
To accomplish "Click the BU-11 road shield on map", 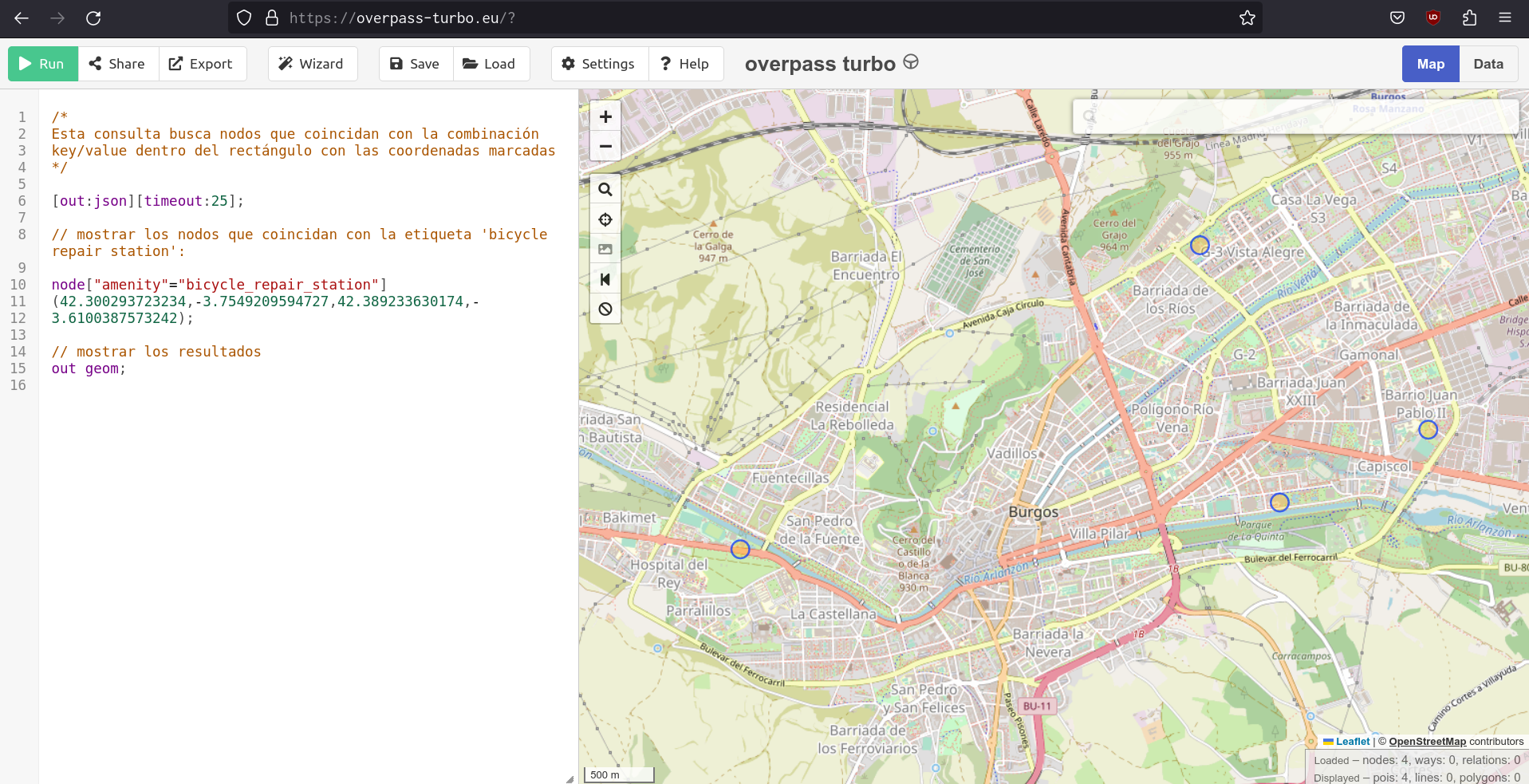I will (1038, 706).
